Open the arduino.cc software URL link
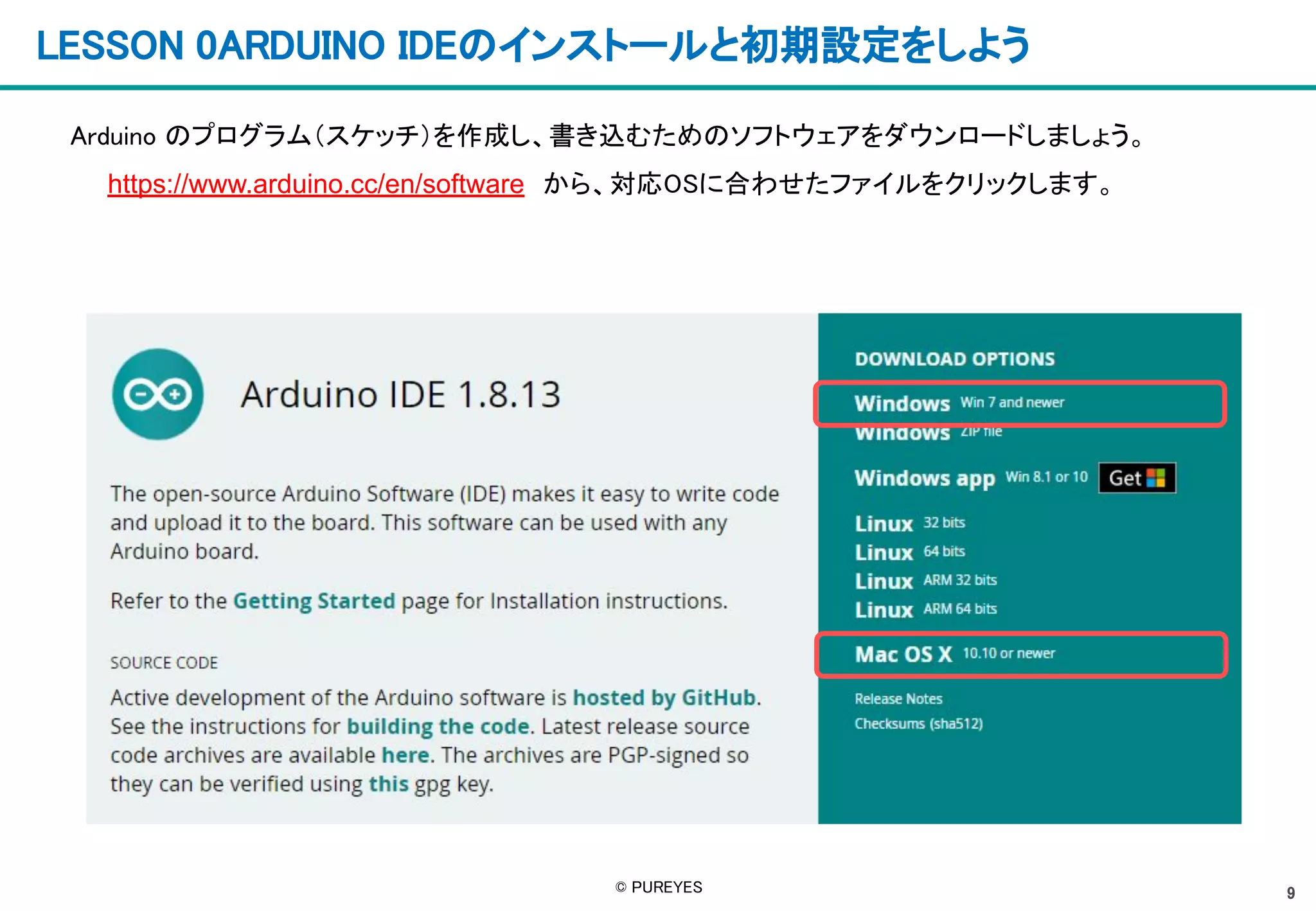Image resolution: width=1316 pixels, height=911 pixels. pos(316,184)
